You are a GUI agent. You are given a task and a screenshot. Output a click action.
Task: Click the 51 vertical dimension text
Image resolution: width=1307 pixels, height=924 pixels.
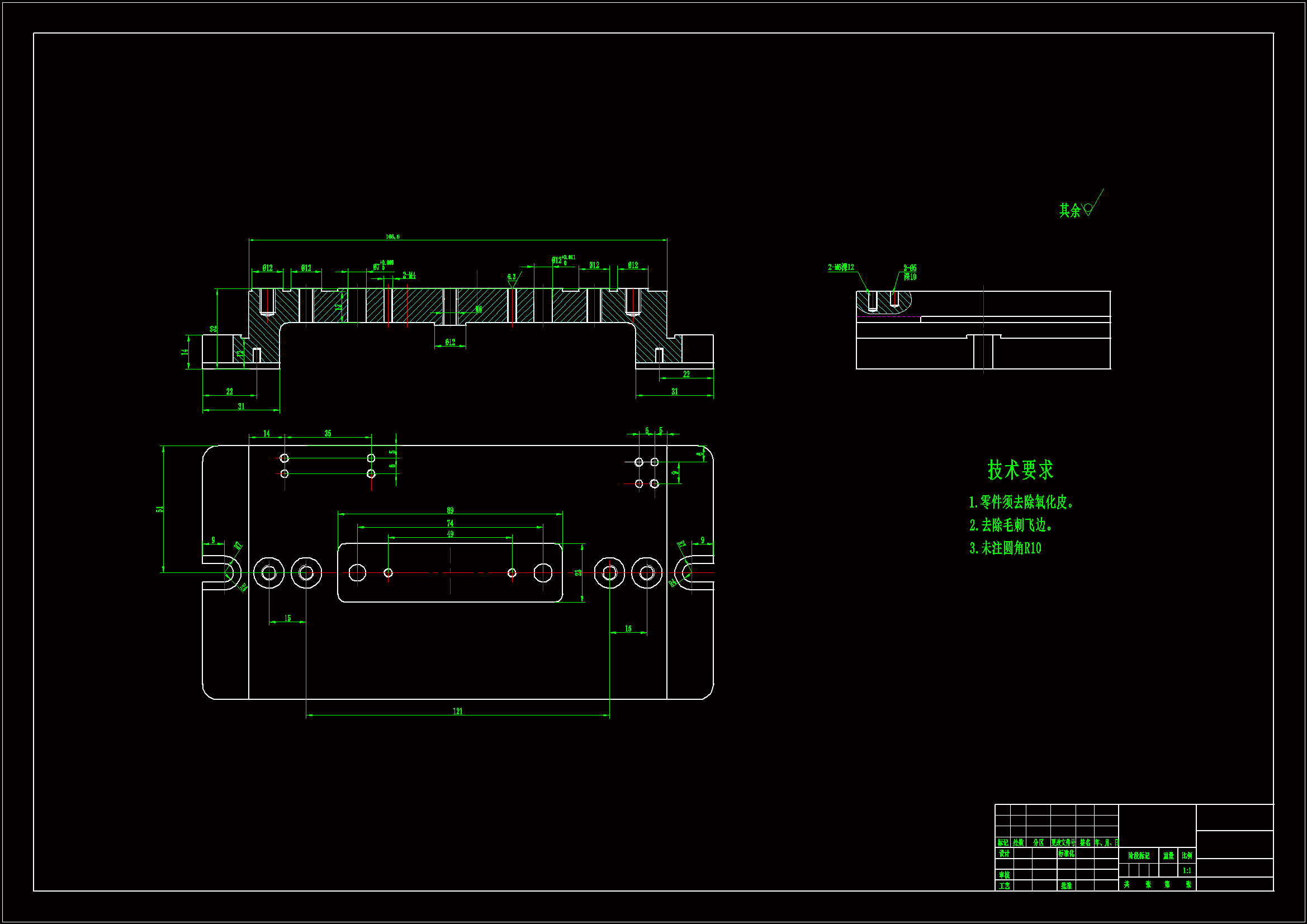[x=160, y=509]
